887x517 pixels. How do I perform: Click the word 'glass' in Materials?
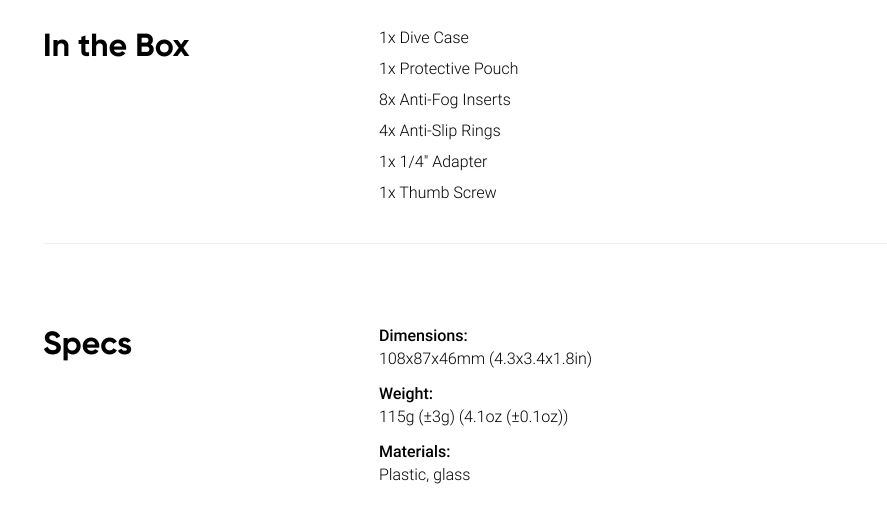click(451, 475)
